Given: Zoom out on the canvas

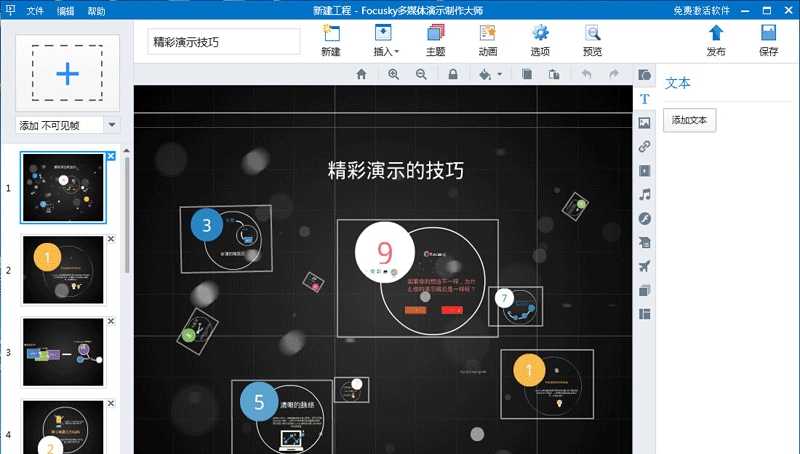Looking at the screenshot, I should [421, 74].
